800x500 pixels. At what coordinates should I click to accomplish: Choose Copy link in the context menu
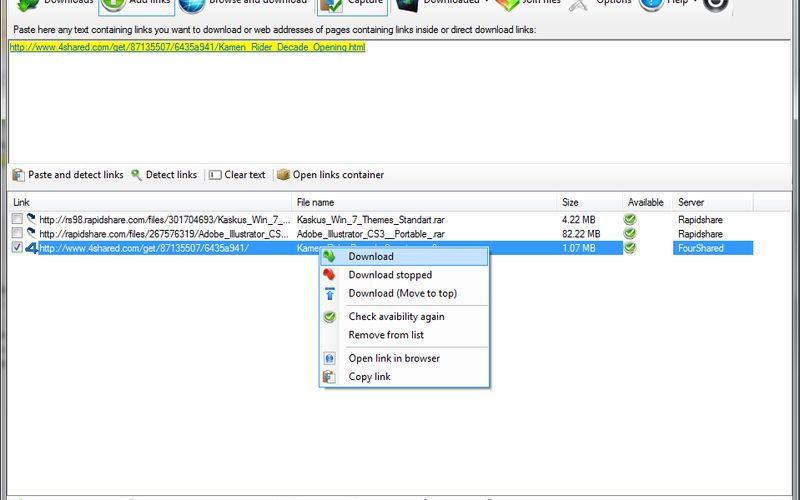click(404, 377)
